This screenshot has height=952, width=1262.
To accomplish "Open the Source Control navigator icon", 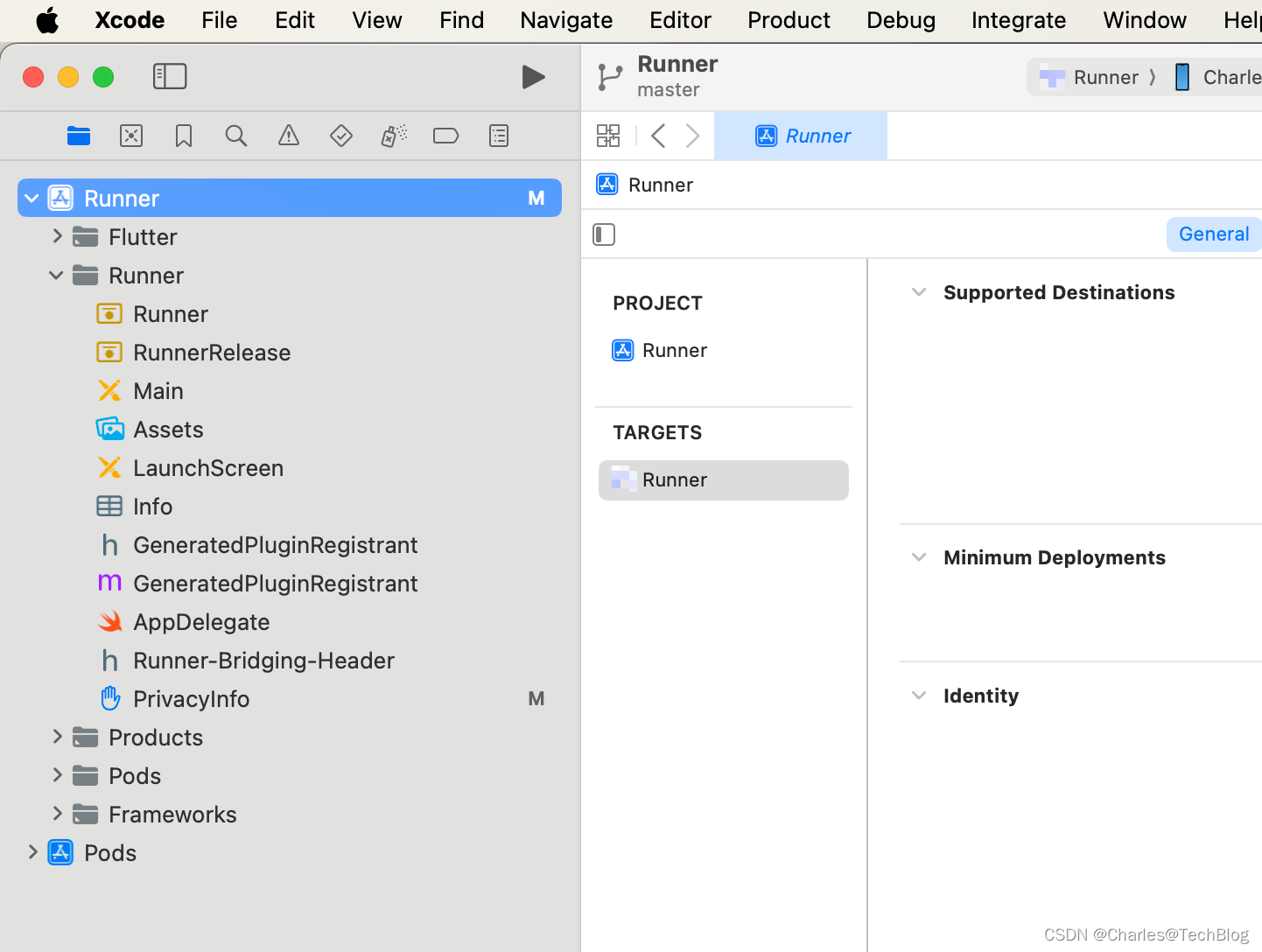I will point(131,136).
